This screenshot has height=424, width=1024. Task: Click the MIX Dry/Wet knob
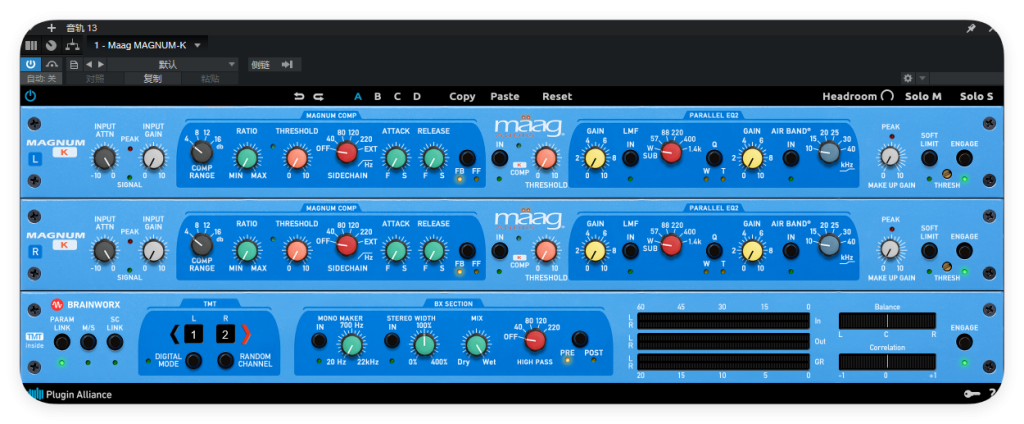pyautogui.click(x=476, y=344)
